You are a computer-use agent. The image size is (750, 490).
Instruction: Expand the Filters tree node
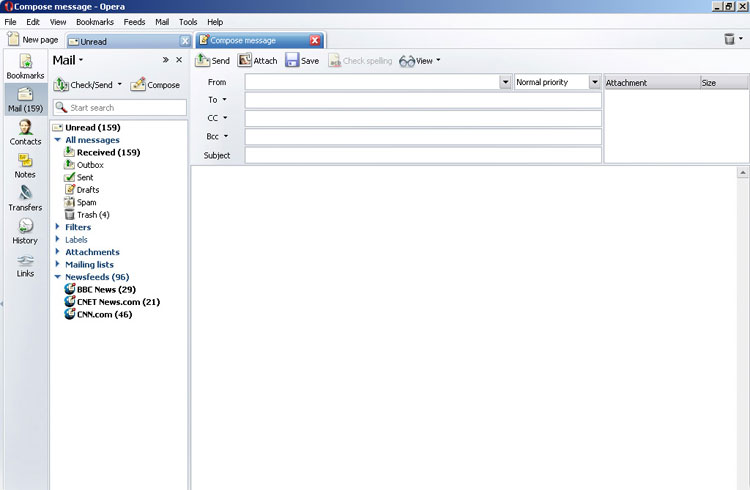[x=57, y=226]
